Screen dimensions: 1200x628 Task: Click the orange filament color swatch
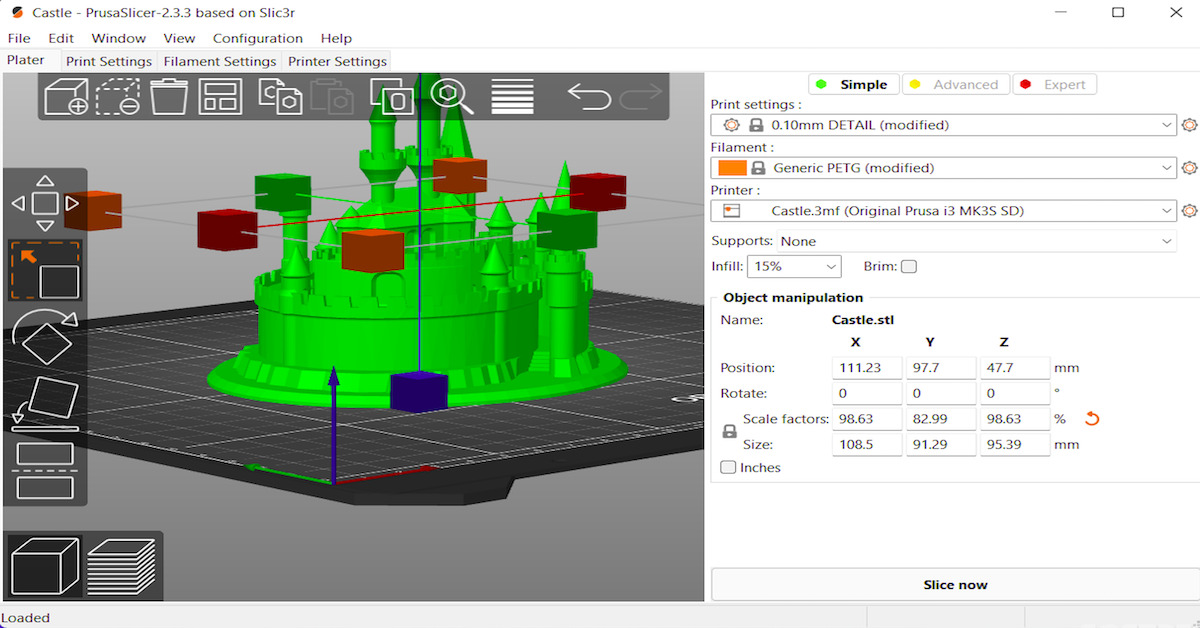click(x=732, y=168)
